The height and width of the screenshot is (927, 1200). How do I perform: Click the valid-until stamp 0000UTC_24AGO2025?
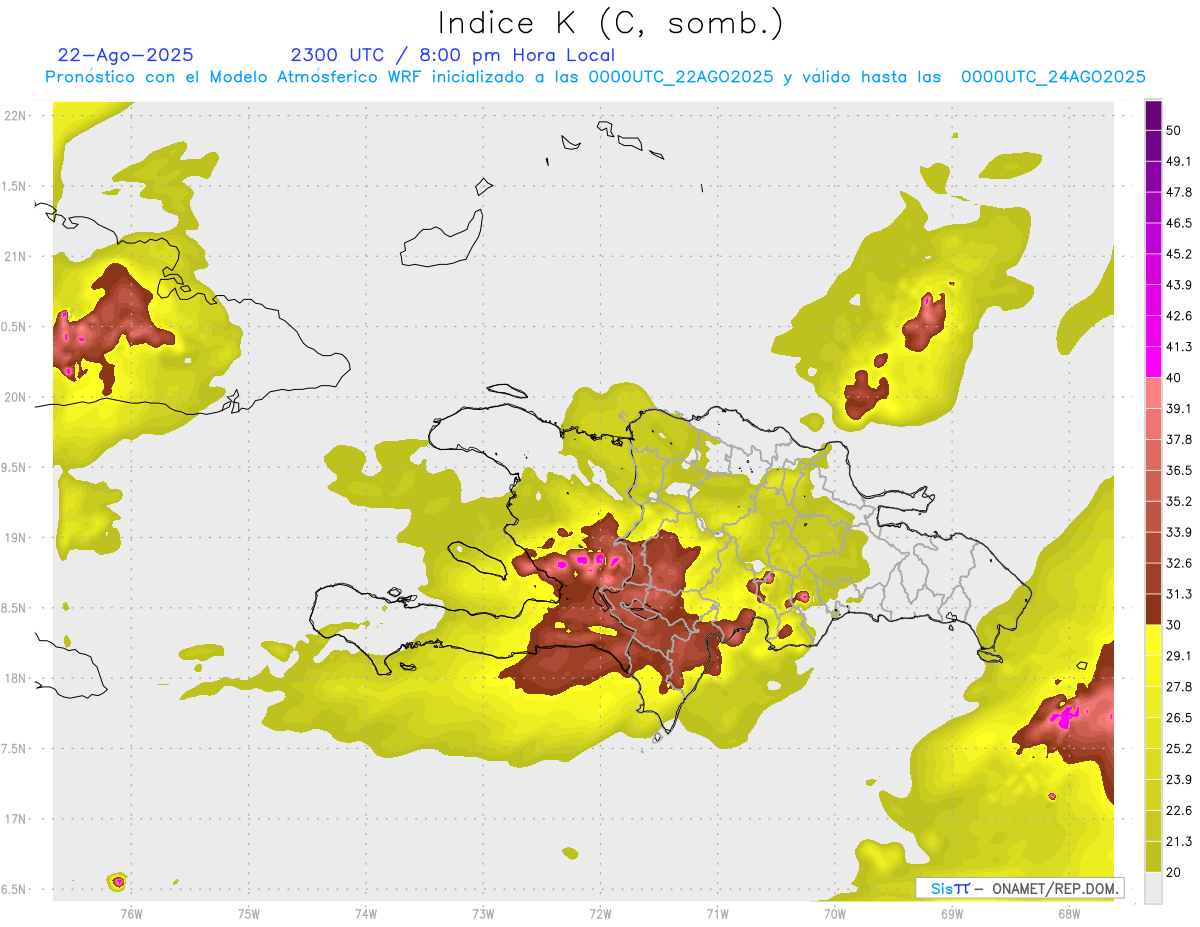1053,77
